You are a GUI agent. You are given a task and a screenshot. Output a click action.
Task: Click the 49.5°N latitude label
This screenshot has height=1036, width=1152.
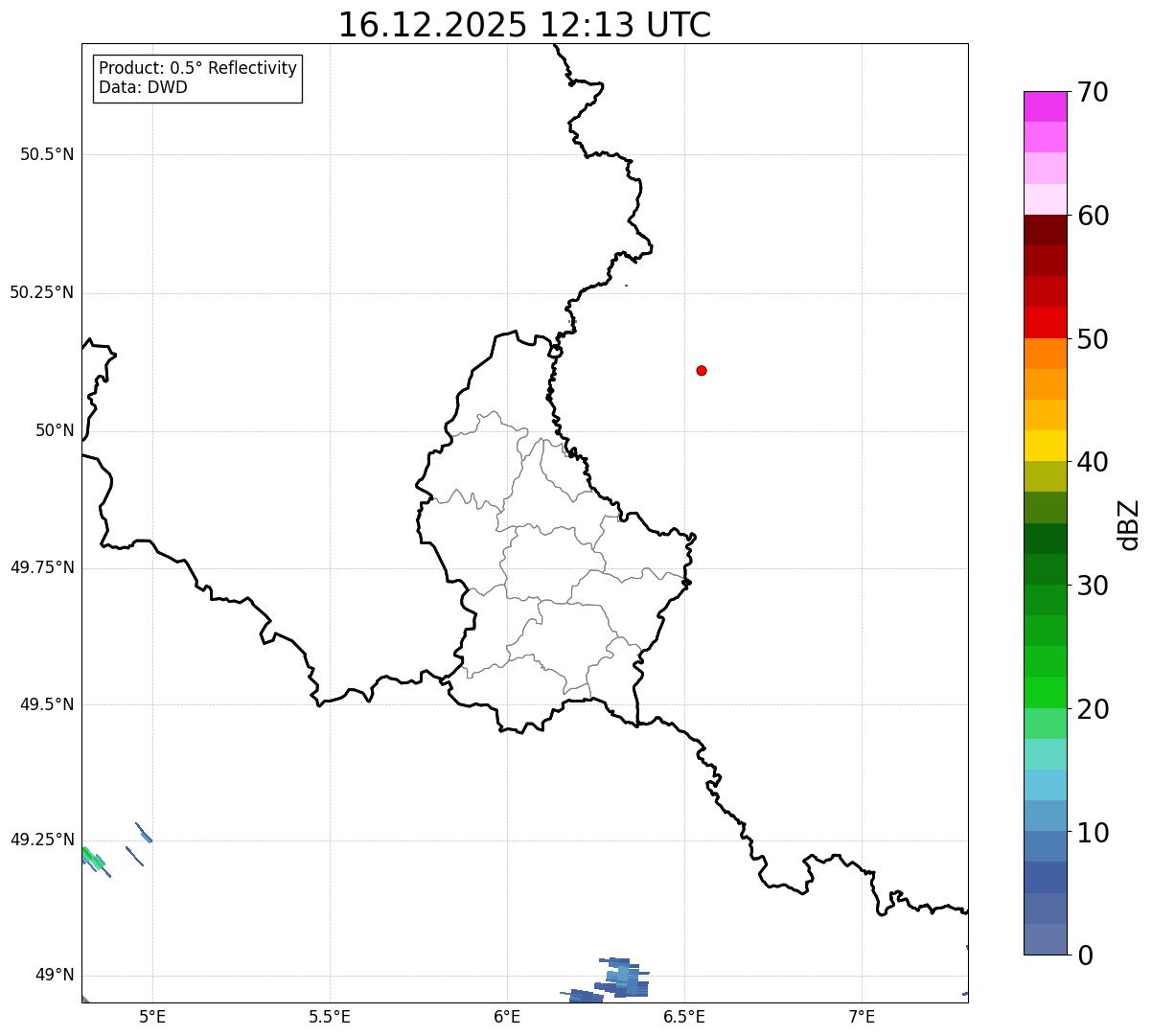[47, 704]
